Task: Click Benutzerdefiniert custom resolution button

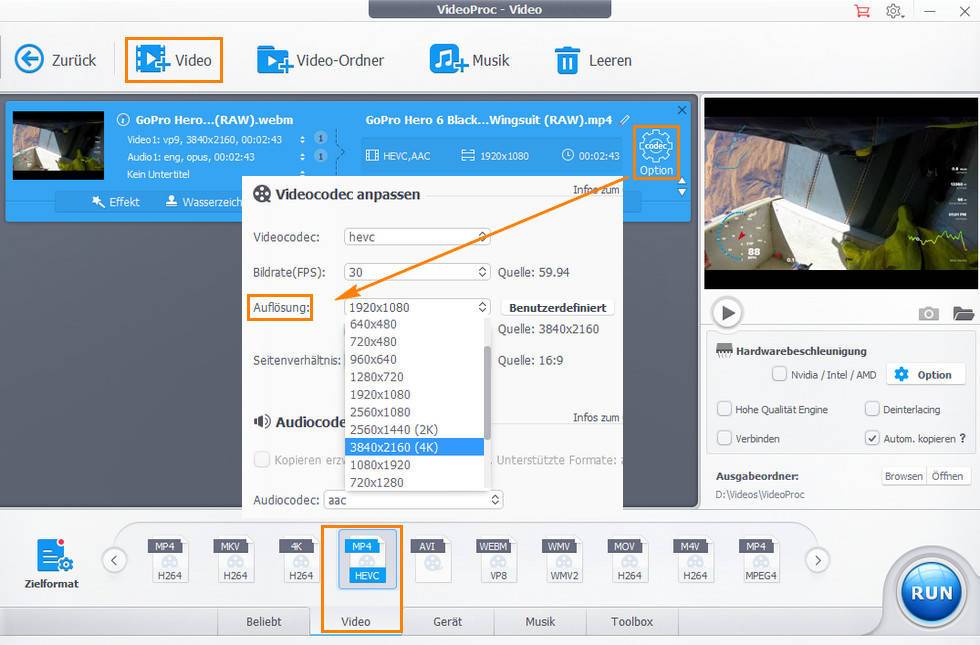Action: click(x=558, y=308)
